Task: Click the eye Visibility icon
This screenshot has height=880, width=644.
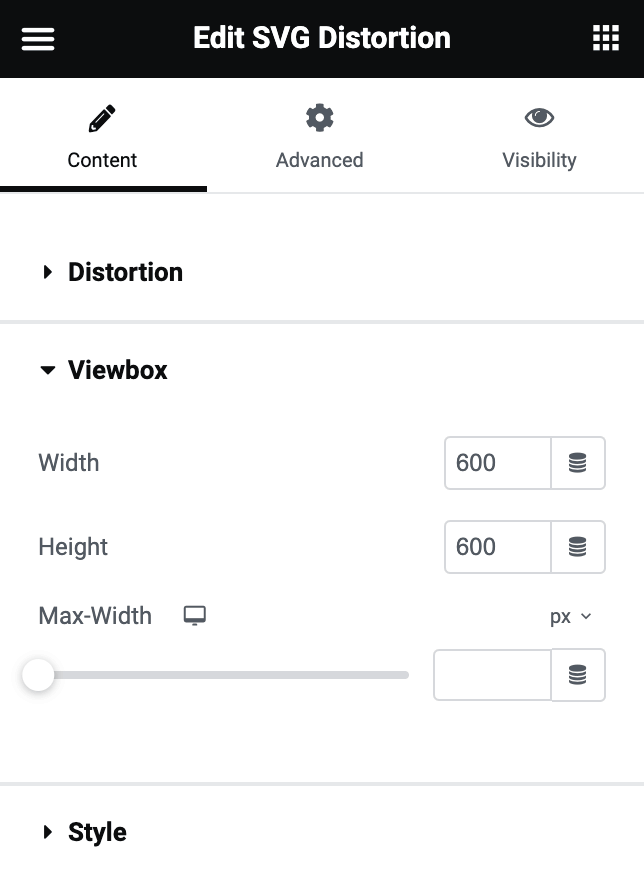Action: (539, 117)
